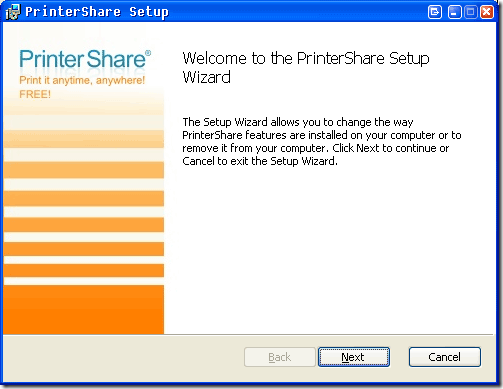Minimize the PrinterShare Setup window

click(454, 12)
